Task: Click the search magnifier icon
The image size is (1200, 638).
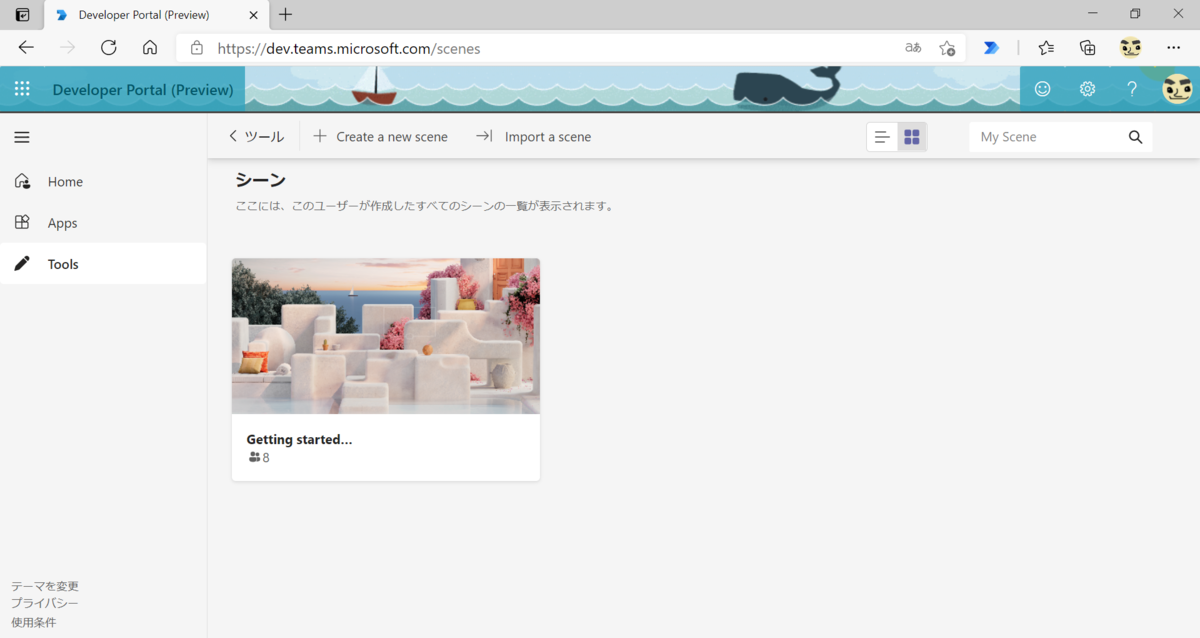Action: [x=1135, y=137]
